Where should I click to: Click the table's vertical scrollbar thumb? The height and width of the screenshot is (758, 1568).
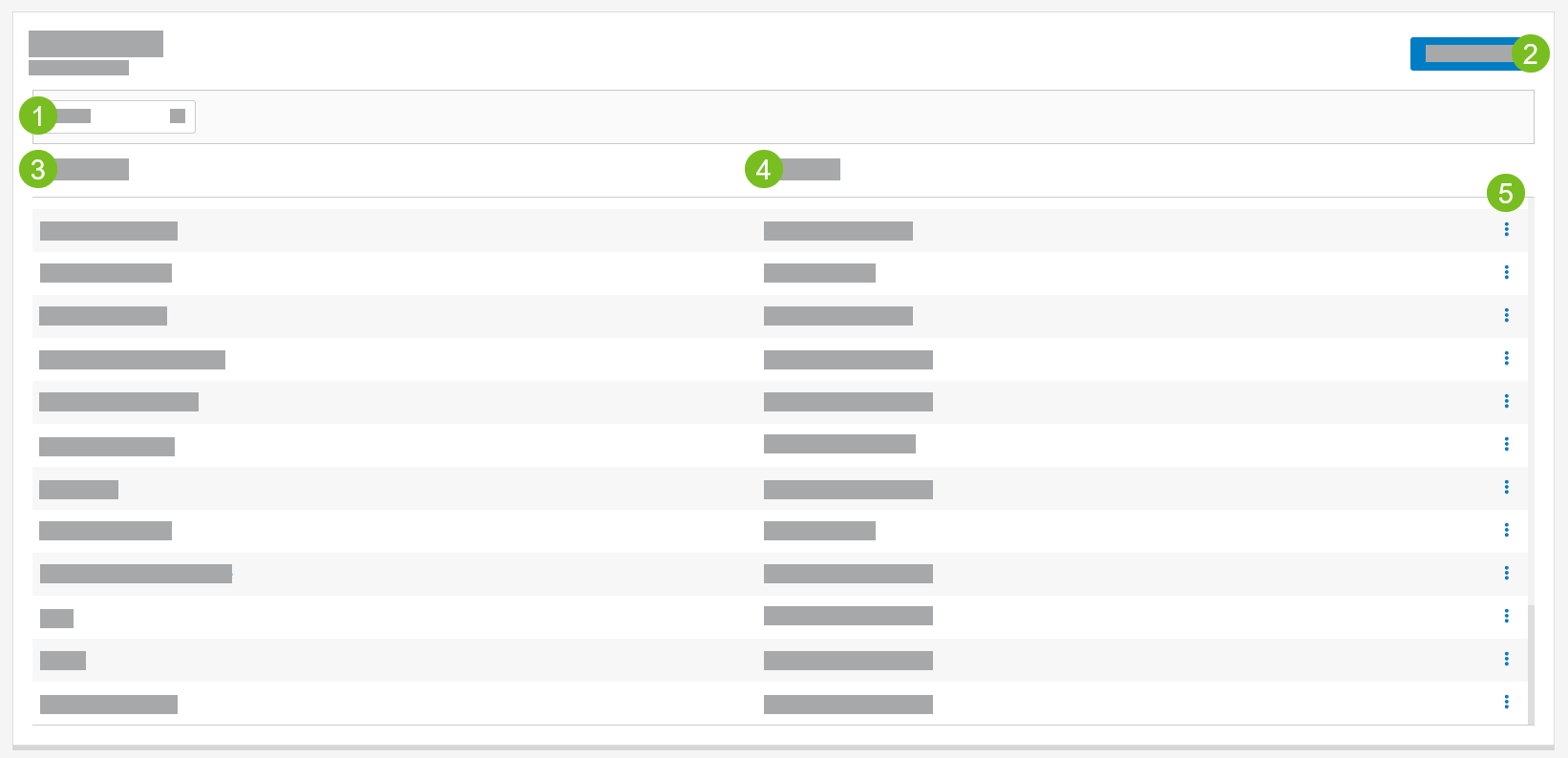coord(1531,663)
